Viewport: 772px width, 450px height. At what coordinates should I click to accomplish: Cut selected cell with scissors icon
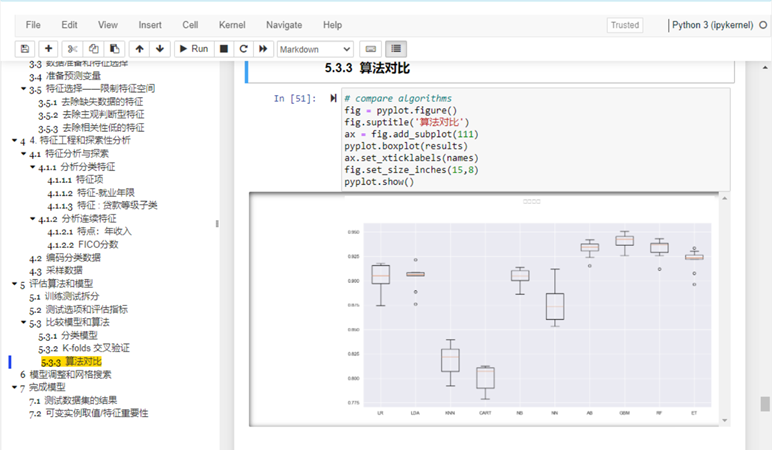[x=73, y=48]
